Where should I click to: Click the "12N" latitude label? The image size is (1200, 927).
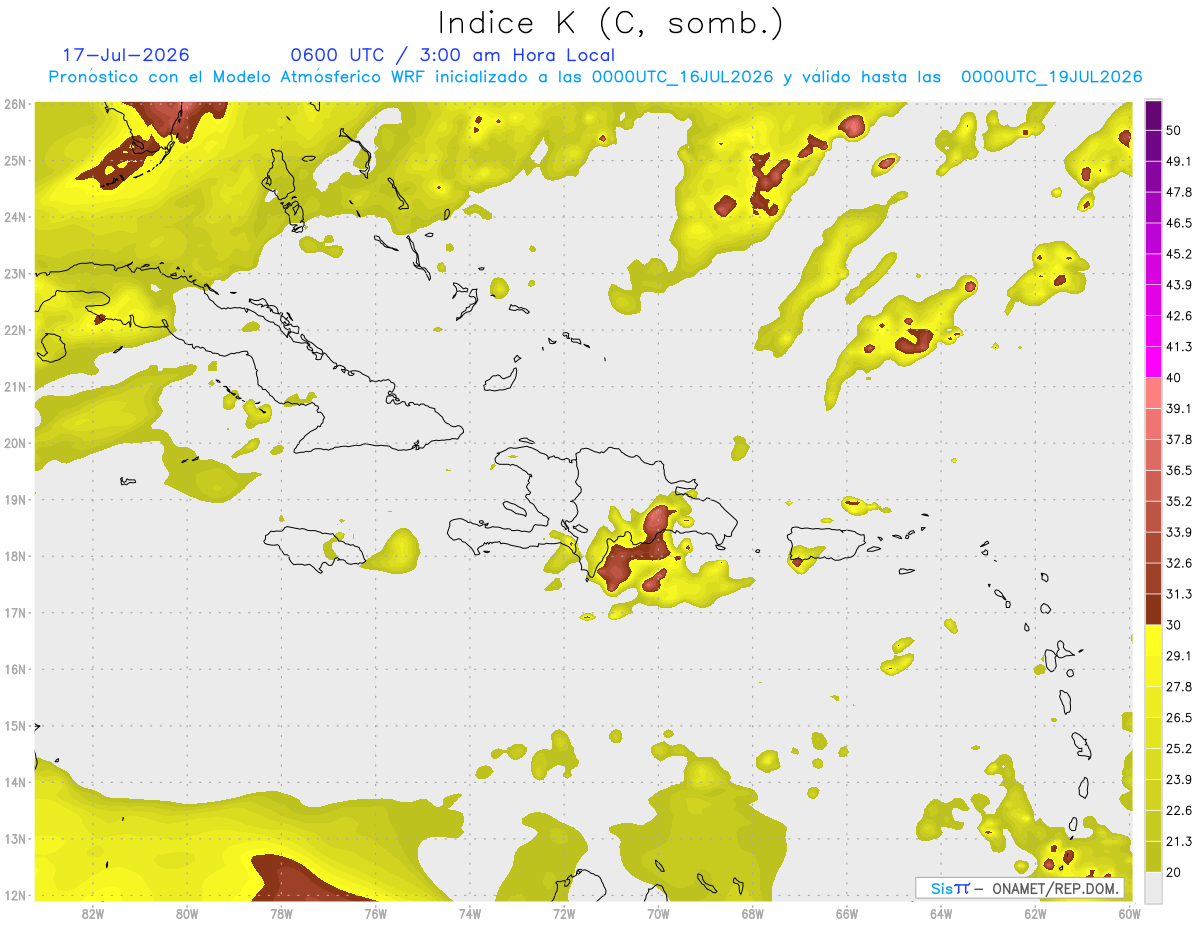[x=15, y=895]
